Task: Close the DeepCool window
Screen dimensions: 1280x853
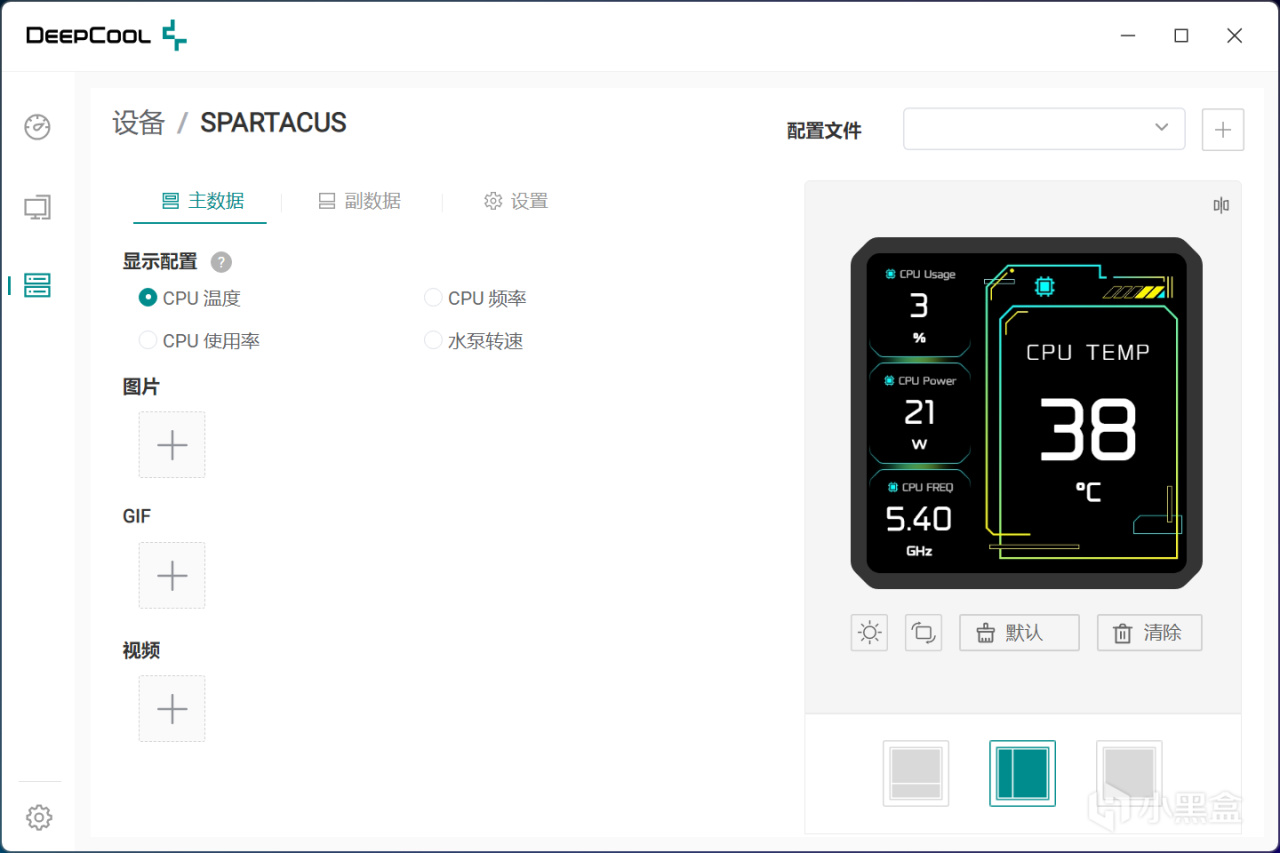Action: [1234, 36]
